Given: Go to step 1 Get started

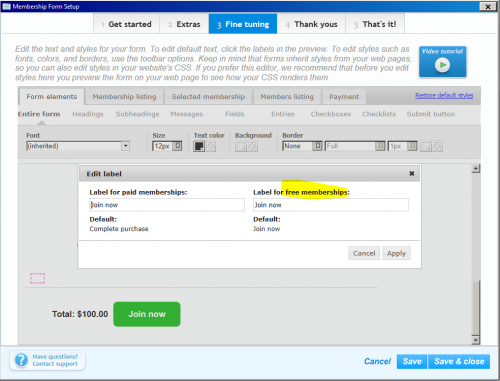Looking at the screenshot, I should click(x=127, y=24).
